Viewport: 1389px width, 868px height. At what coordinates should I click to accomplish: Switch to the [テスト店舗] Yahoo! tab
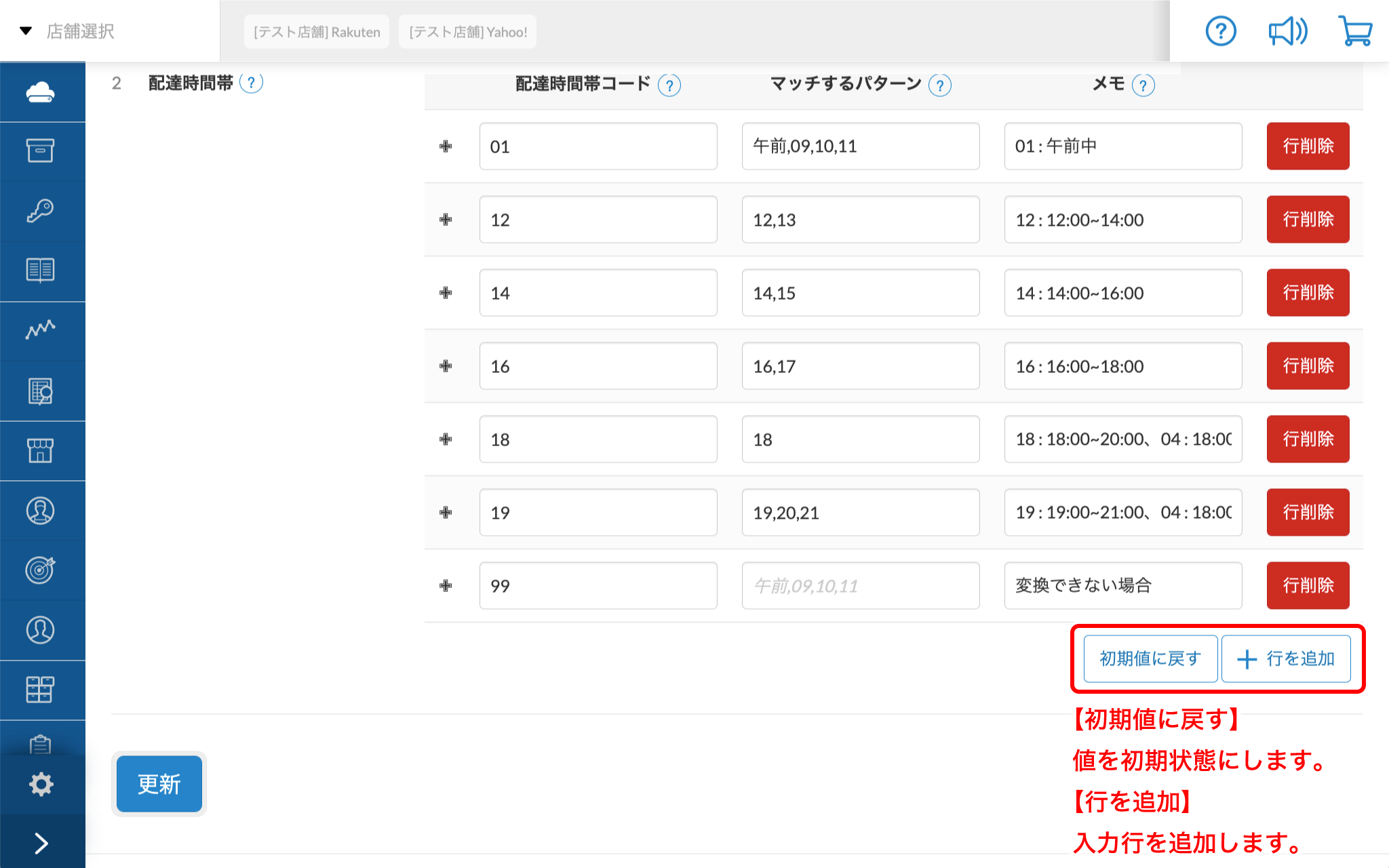click(467, 31)
